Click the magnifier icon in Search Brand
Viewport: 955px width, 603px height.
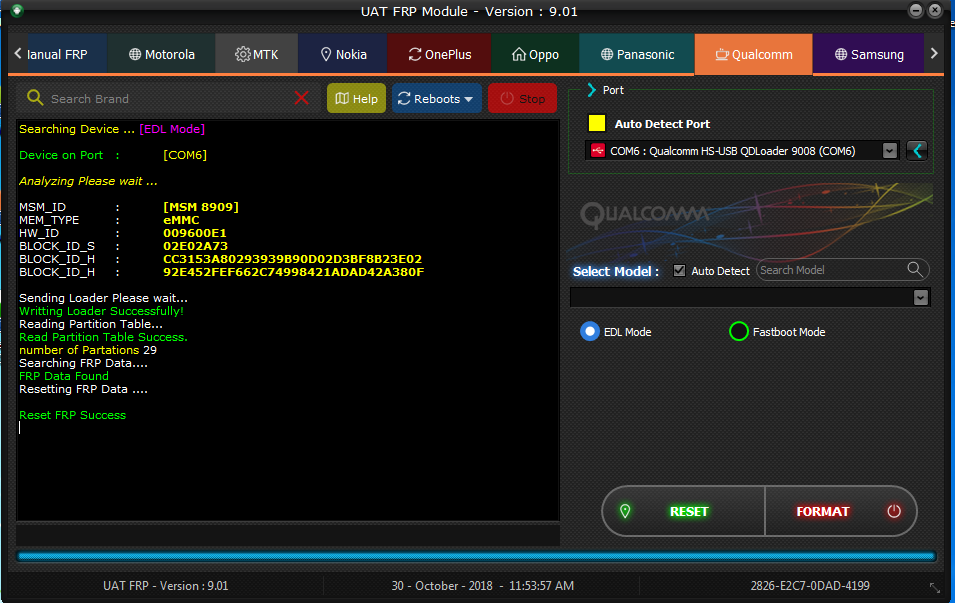pyautogui.click(x=36, y=98)
